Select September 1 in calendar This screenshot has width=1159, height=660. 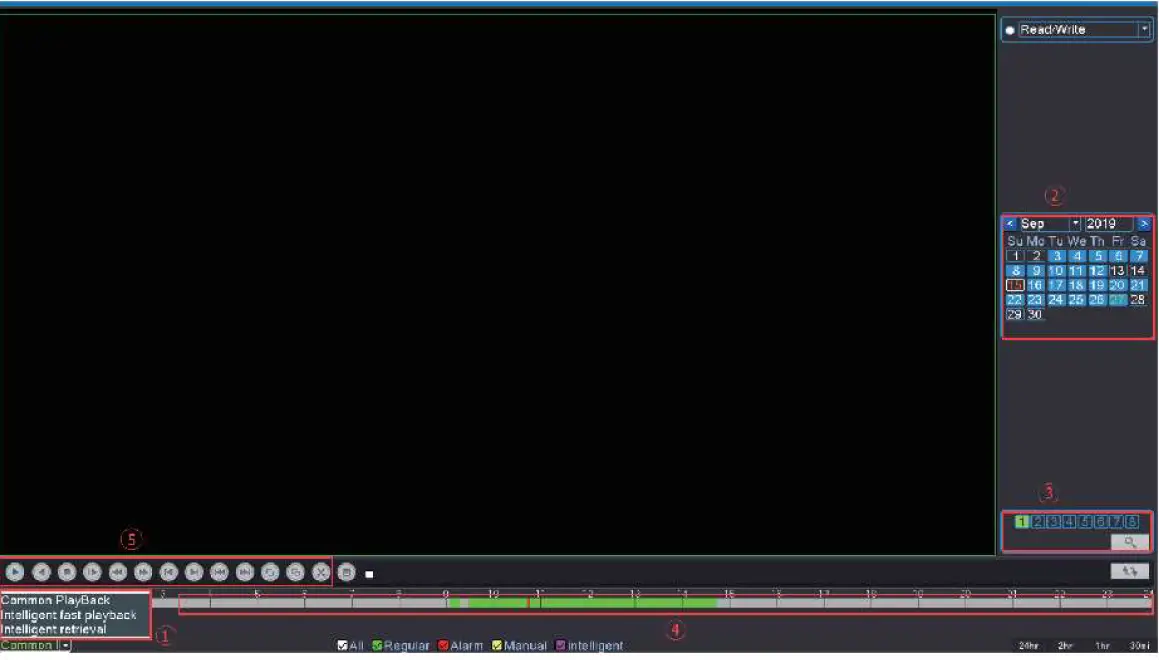coord(1015,256)
